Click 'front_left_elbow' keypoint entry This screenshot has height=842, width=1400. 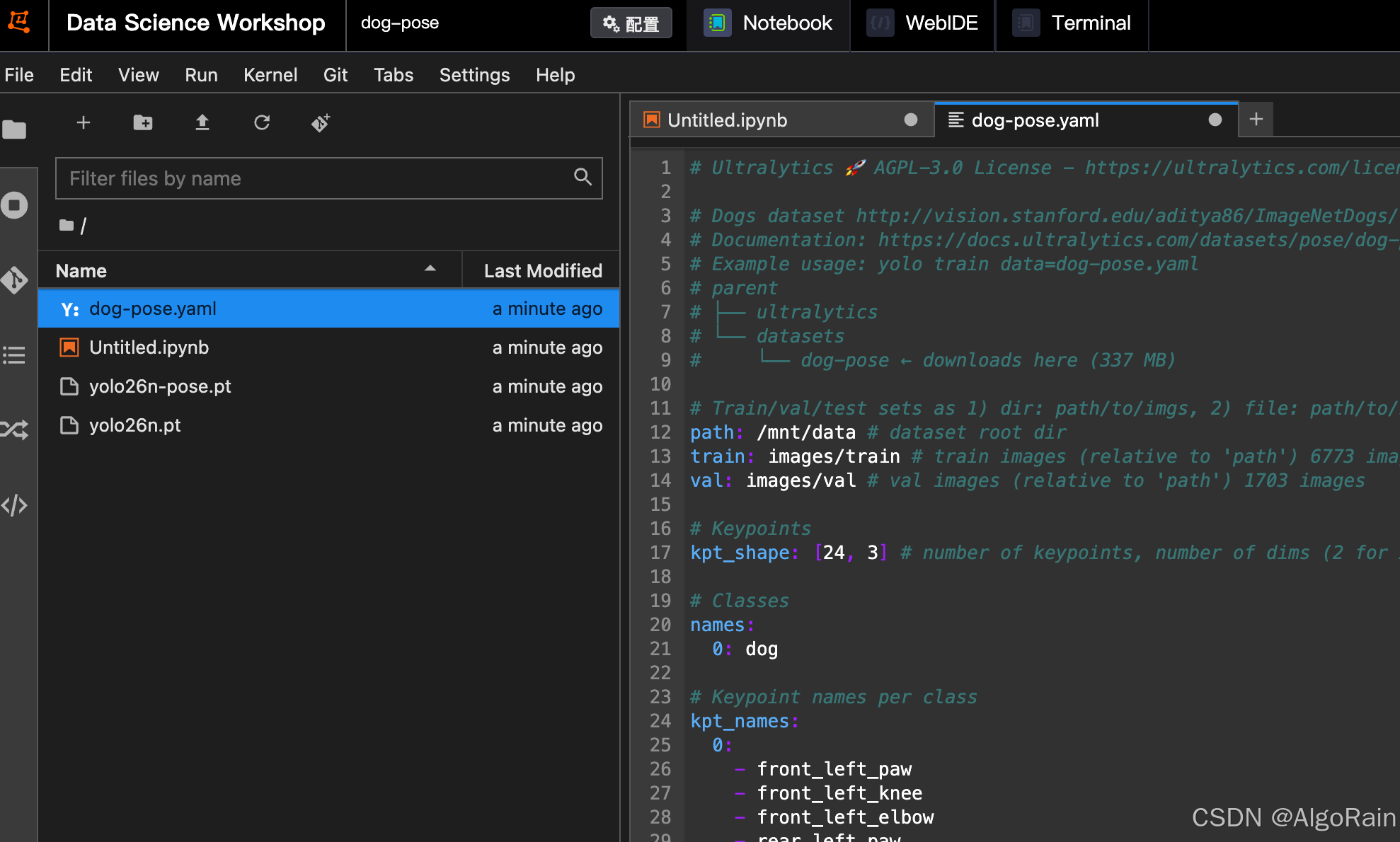pos(845,817)
